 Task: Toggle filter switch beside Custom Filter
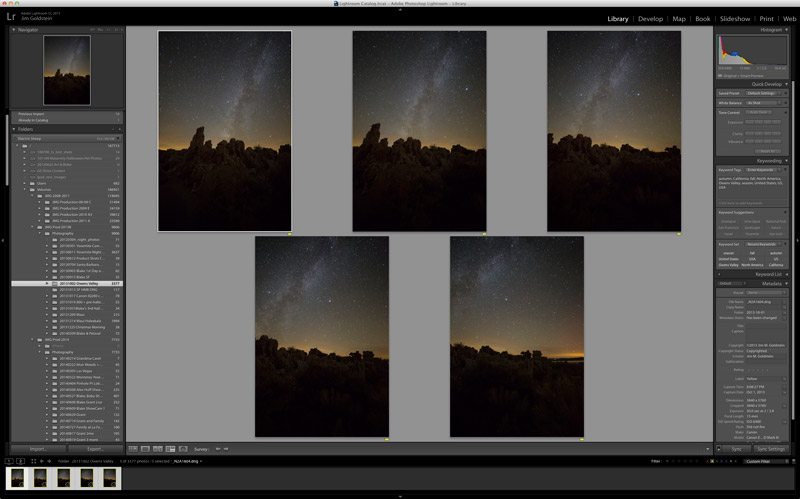(793, 461)
